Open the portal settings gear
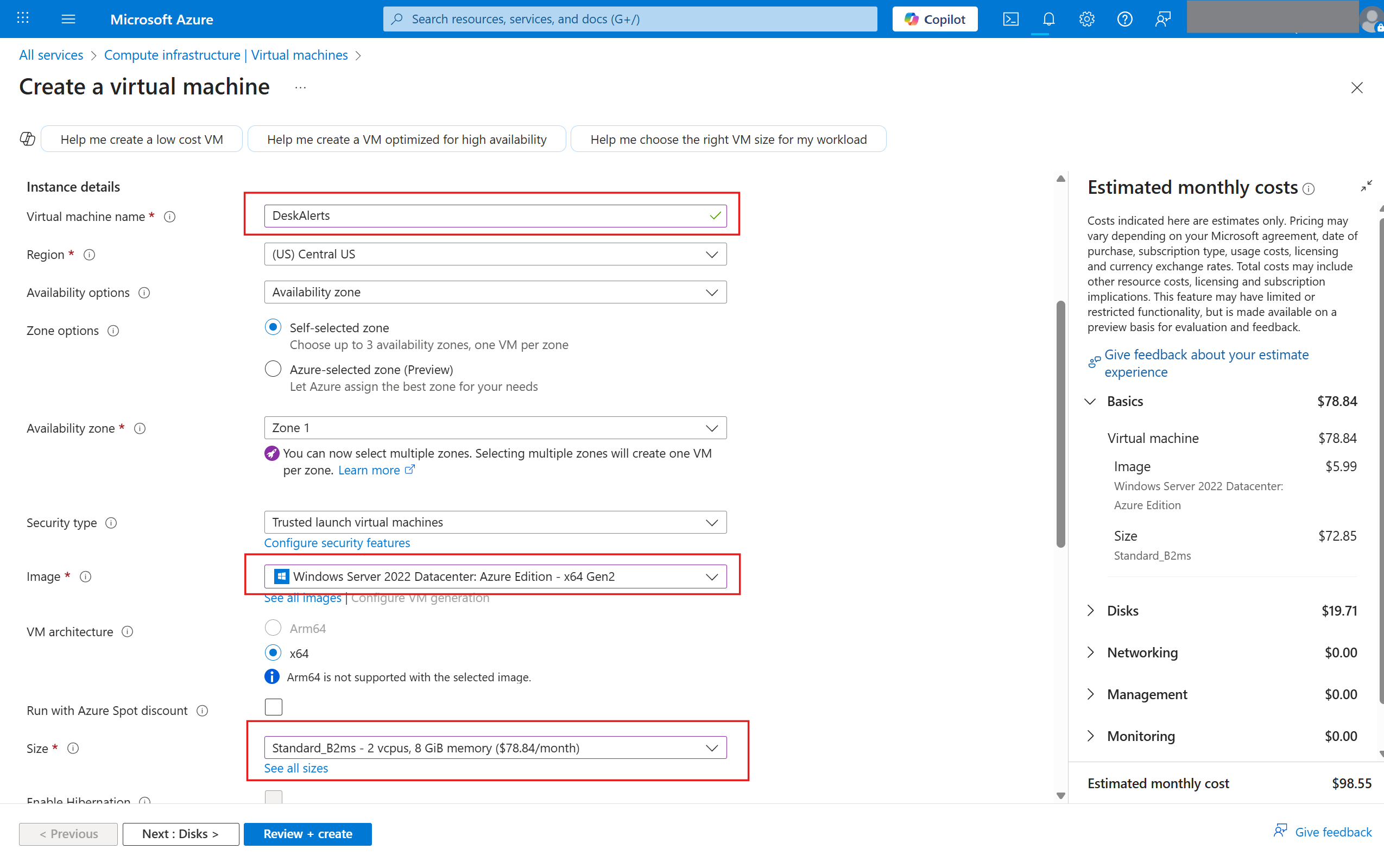 coord(1086,19)
